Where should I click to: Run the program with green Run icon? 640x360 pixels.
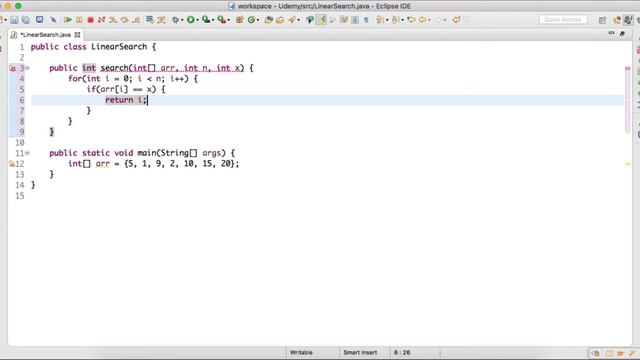pyautogui.click(x=191, y=20)
